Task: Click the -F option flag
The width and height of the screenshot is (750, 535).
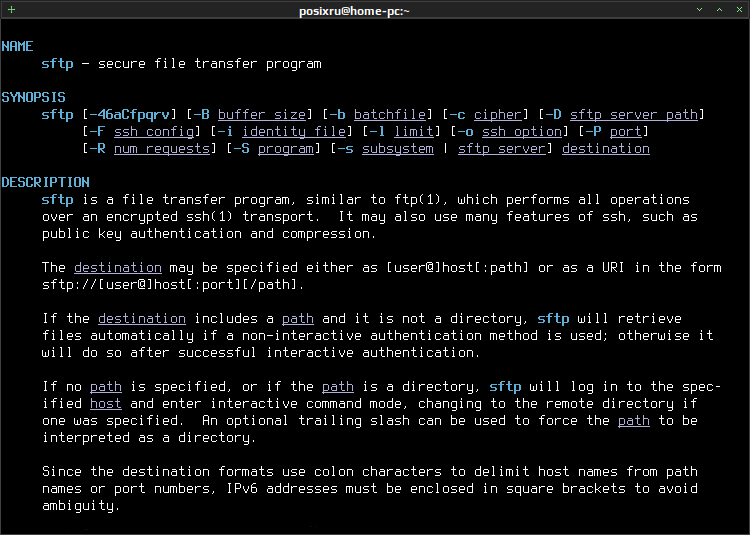Action: click(98, 131)
